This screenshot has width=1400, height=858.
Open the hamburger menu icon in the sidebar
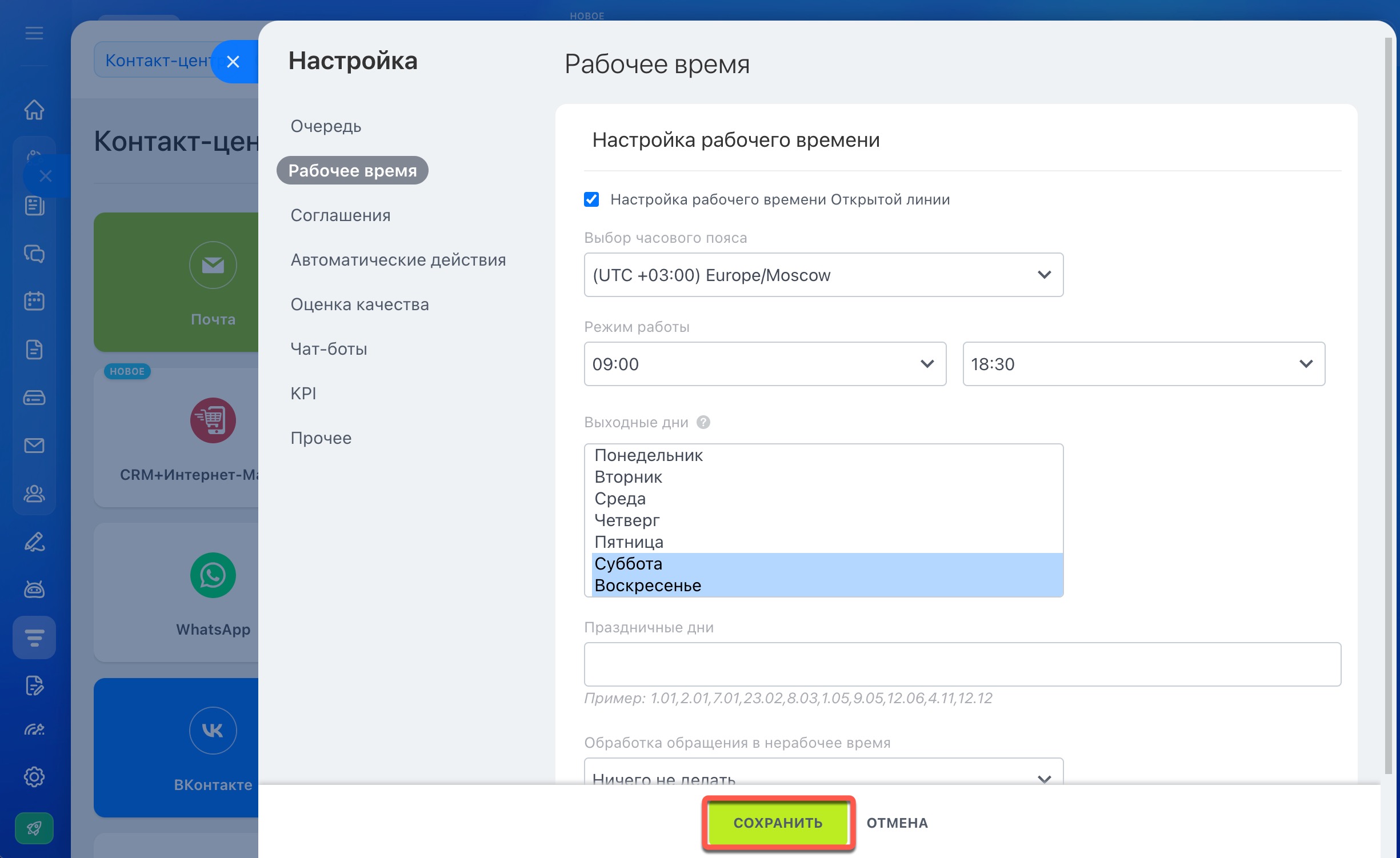point(34,33)
